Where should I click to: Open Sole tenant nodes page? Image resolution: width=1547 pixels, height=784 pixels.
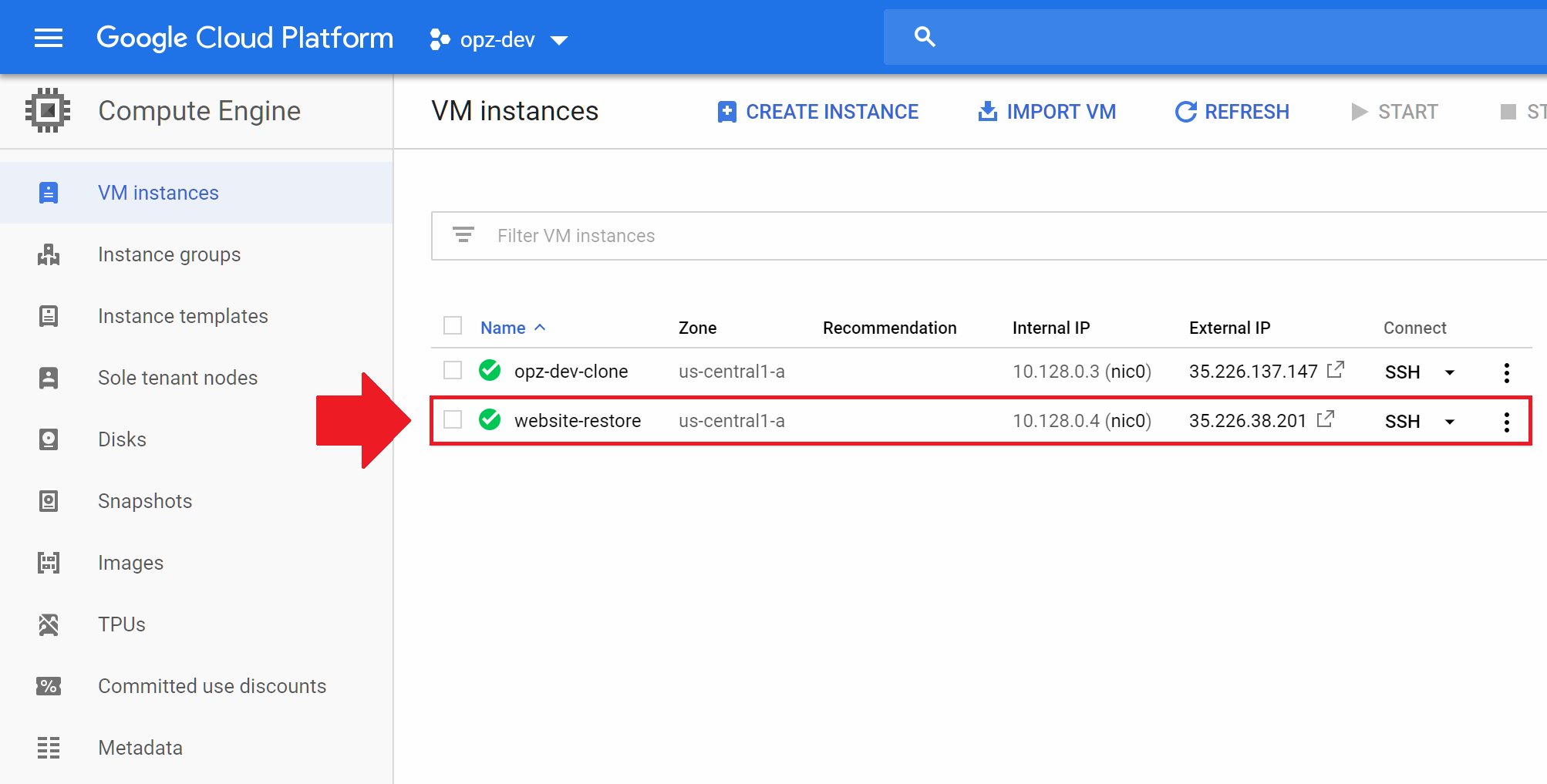pos(178,378)
